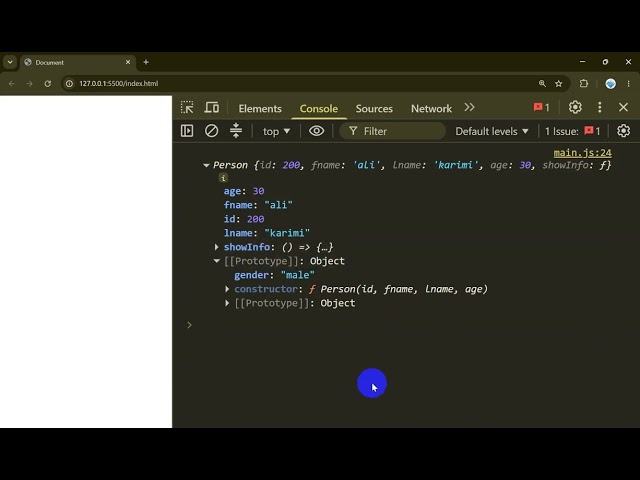
Task: Toggle the console sidebar icon
Action: pos(187,131)
